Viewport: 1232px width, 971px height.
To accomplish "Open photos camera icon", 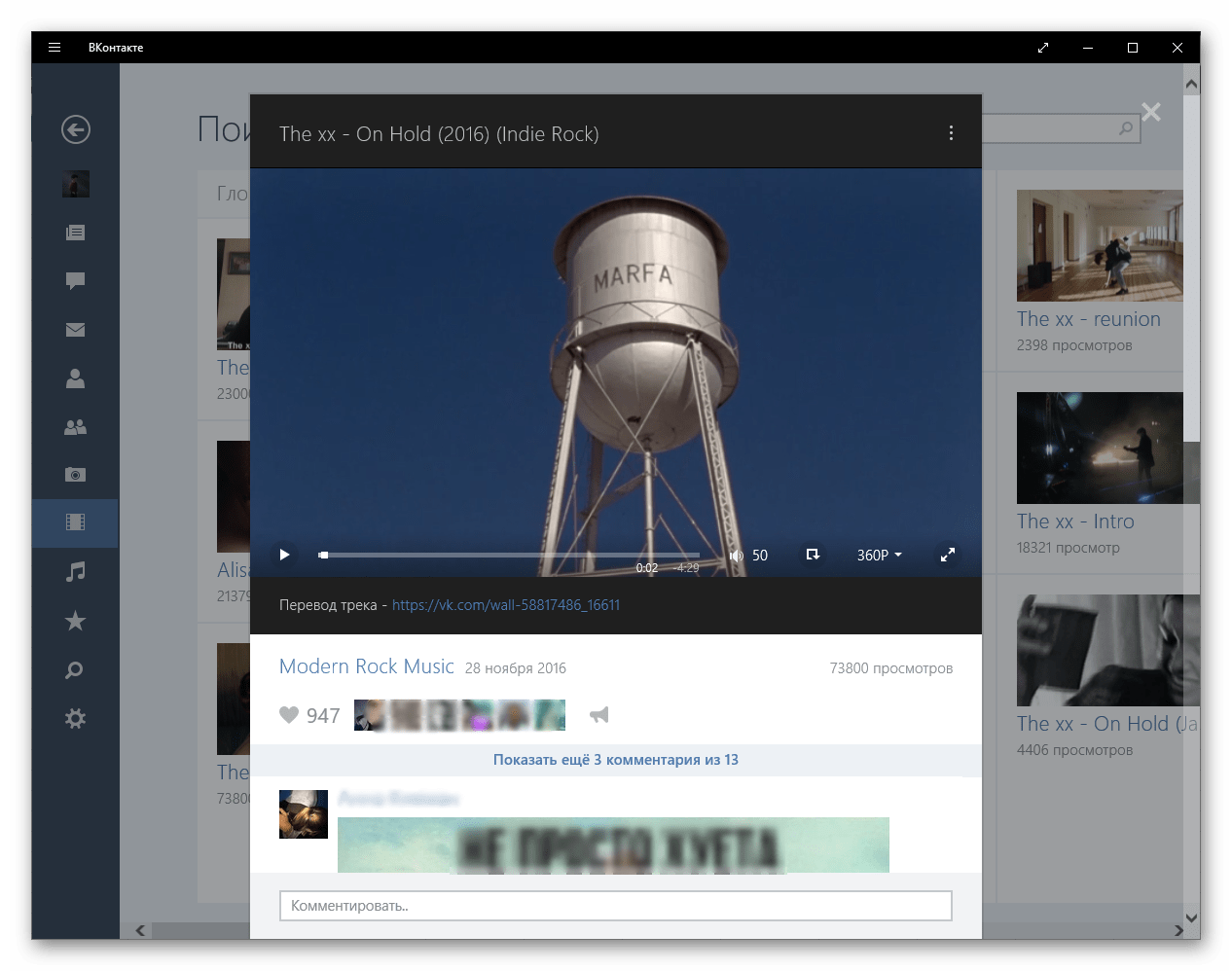I will tap(76, 475).
